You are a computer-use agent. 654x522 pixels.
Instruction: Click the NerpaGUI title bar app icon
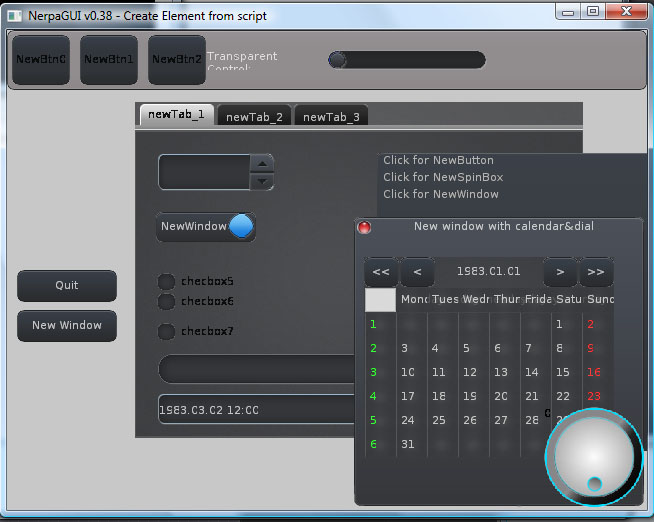click(13, 14)
